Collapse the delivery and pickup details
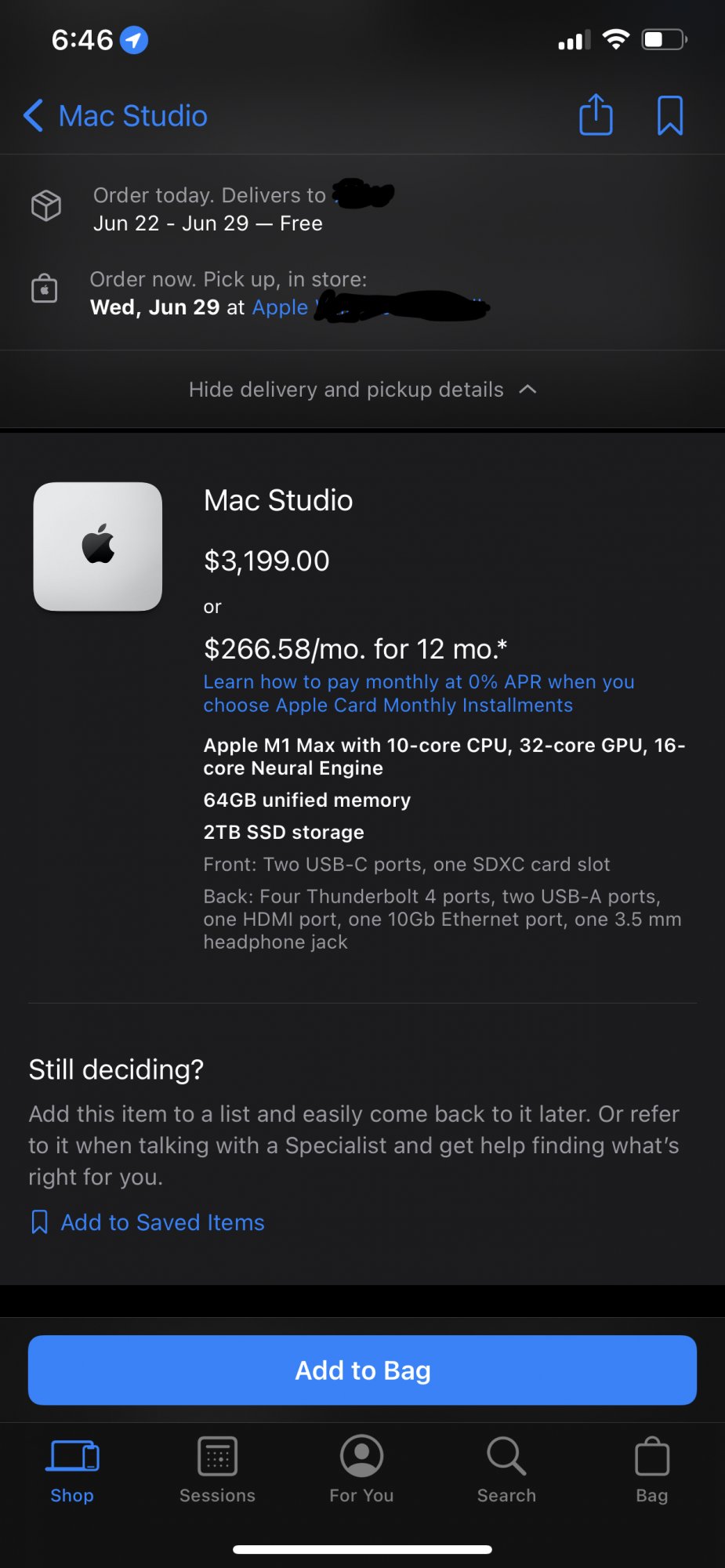This screenshot has height=1568, width=725. click(362, 390)
